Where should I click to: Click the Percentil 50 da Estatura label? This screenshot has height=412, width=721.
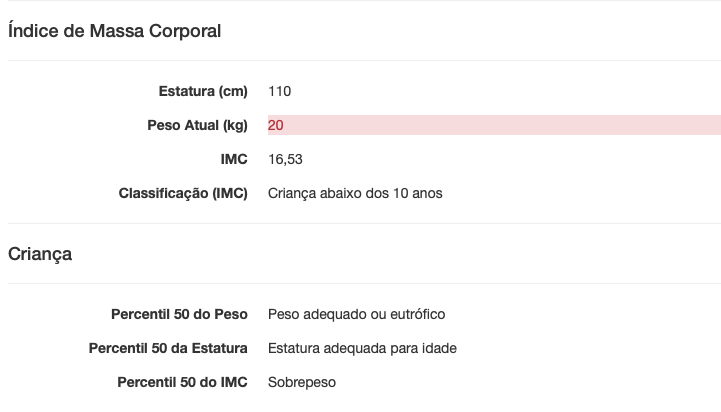(x=168, y=348)
